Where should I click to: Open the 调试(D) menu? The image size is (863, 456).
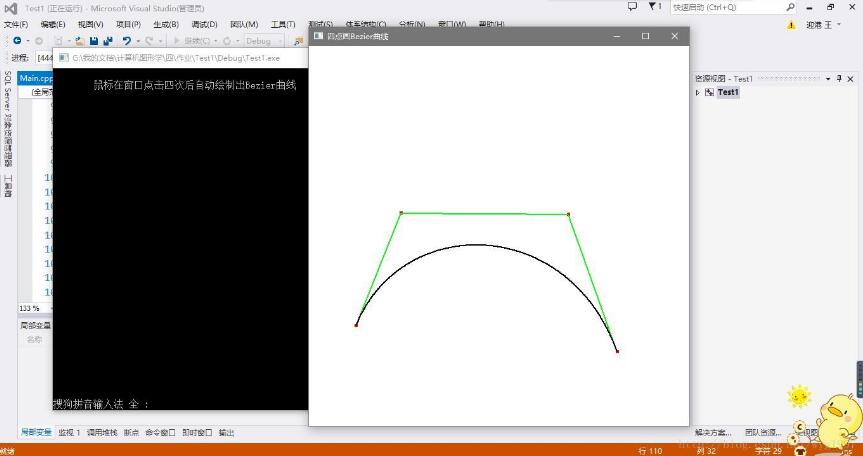[204, 25]
